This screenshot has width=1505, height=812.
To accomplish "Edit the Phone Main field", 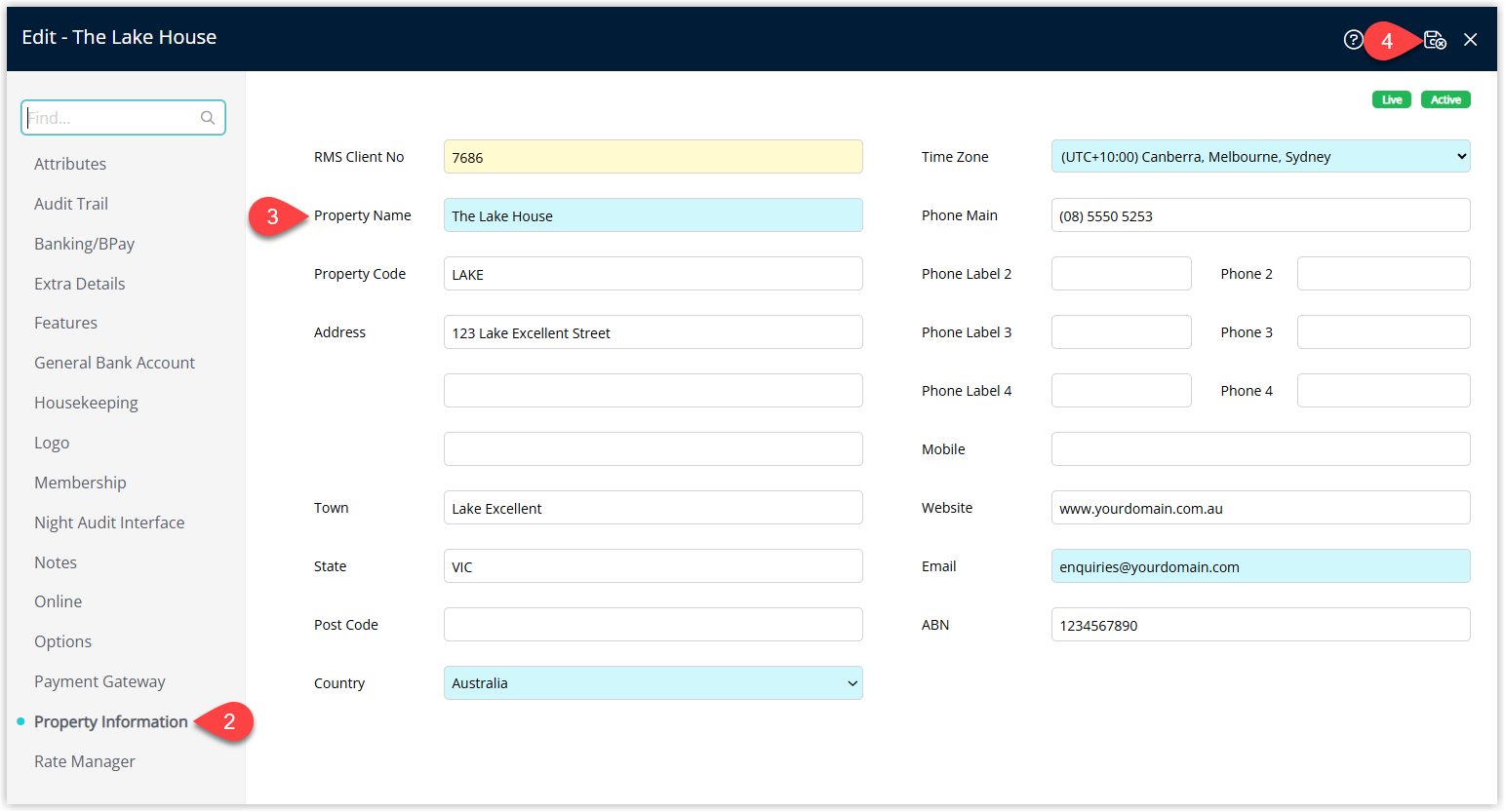I will click(1260, 214).
